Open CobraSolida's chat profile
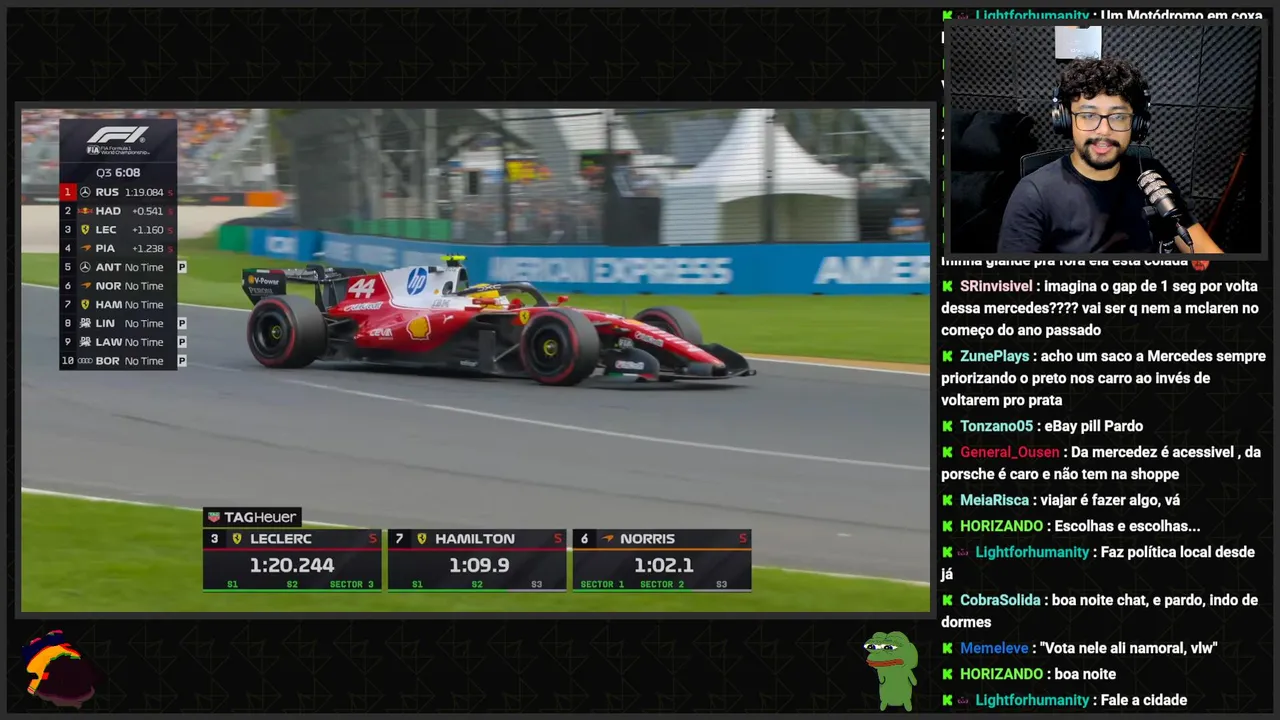The height and width of the screenshot is (720, 1280). [x=1000, y=600]
